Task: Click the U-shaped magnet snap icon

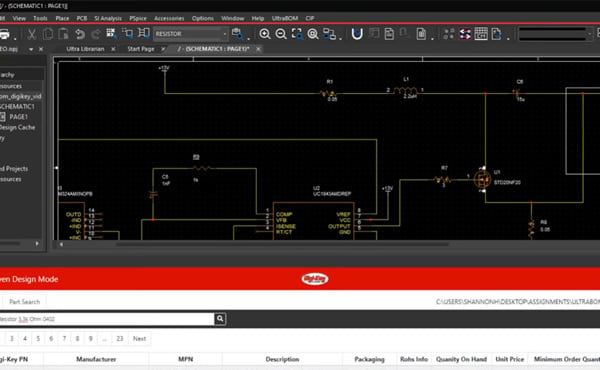Action: (357, 34)
